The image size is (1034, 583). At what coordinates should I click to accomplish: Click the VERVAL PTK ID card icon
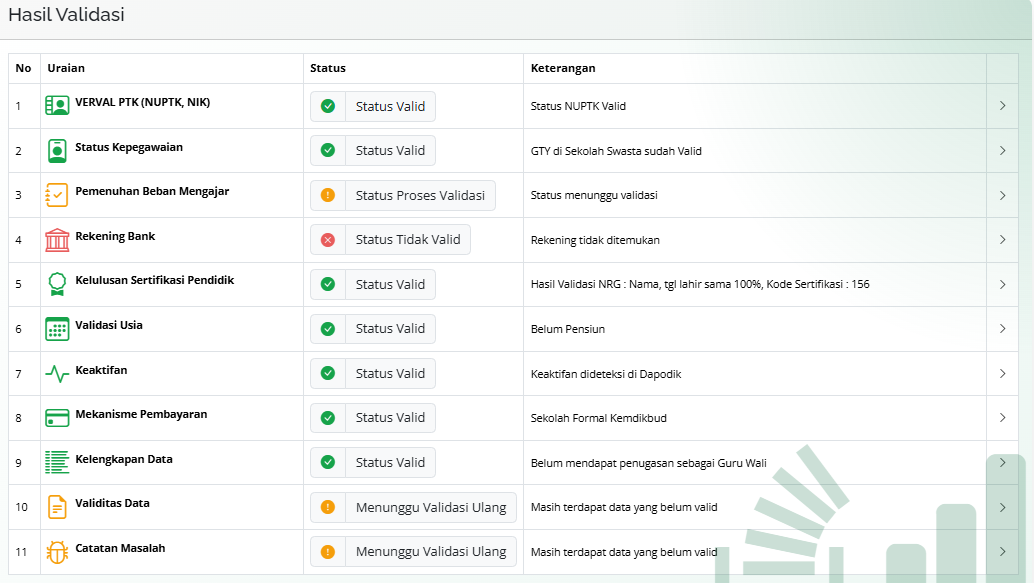click(57, 106)
